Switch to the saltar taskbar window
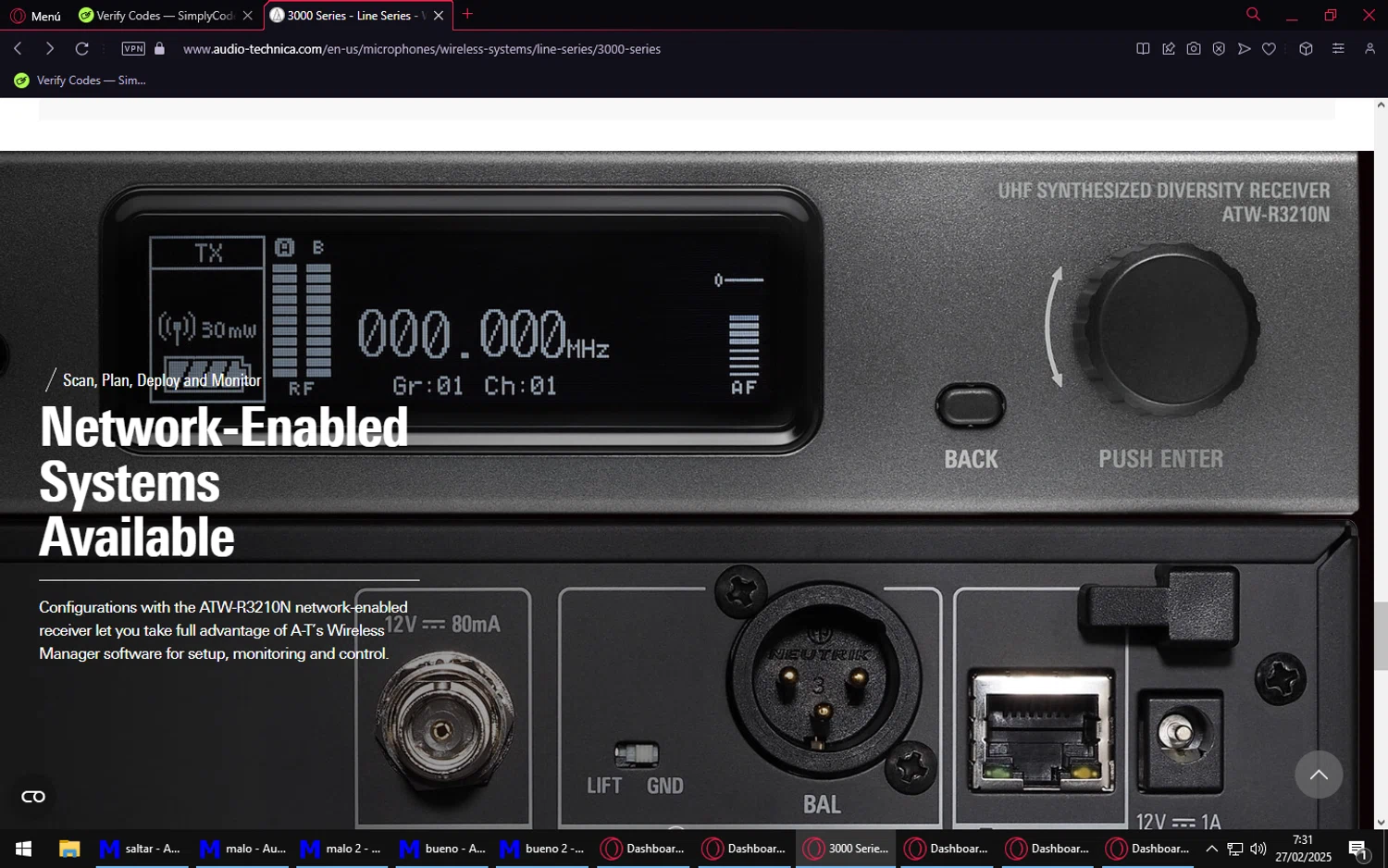 (x=140, y=849)
